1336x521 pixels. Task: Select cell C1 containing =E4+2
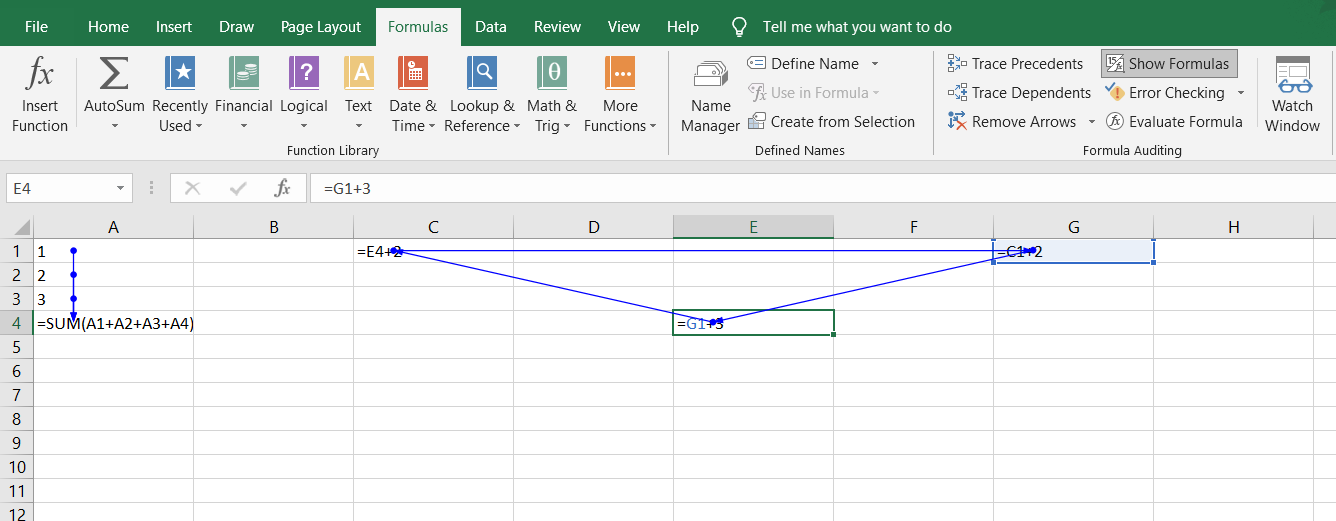[433, 251]
